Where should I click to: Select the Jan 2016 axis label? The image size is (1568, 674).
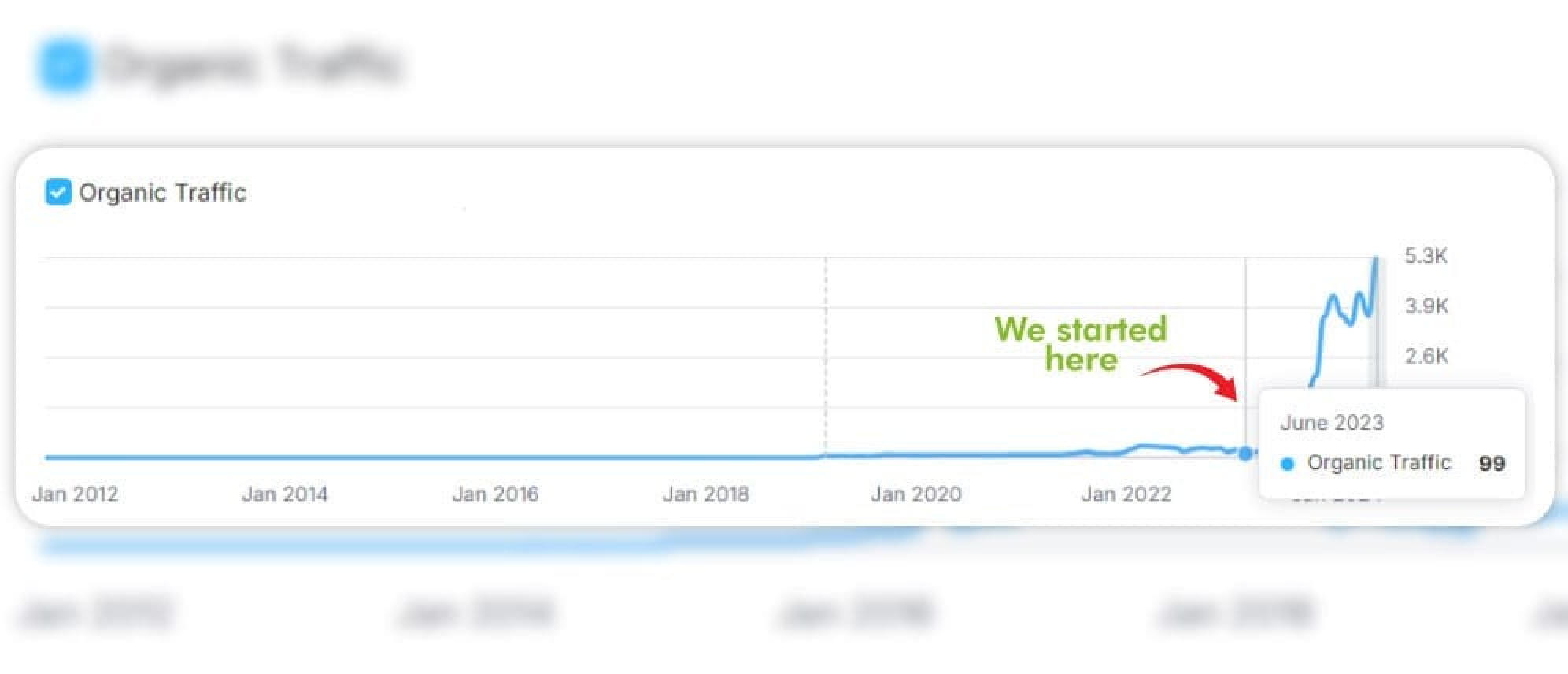[x=496, y=494]
